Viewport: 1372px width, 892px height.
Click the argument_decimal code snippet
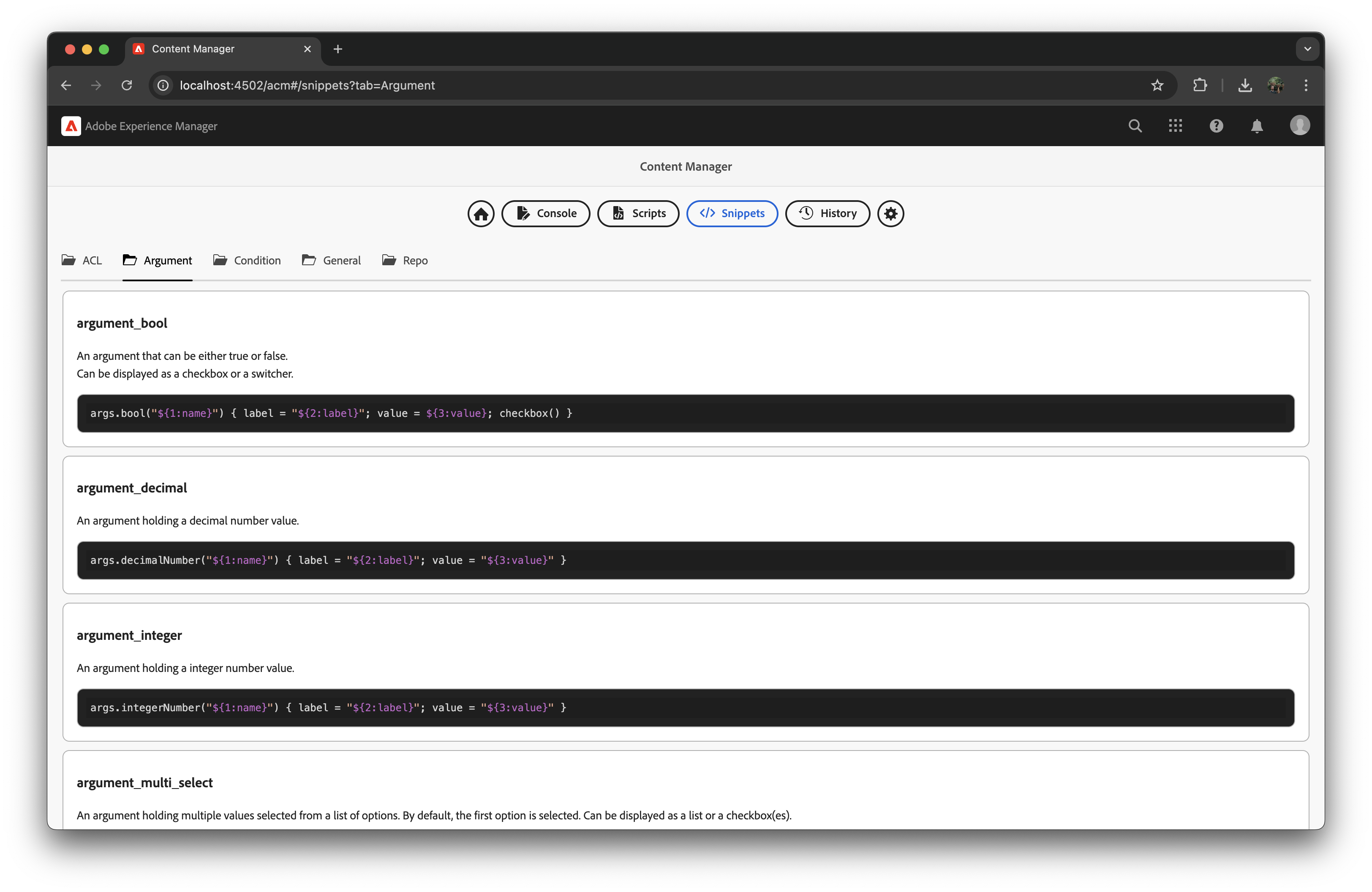click(686, 560)
